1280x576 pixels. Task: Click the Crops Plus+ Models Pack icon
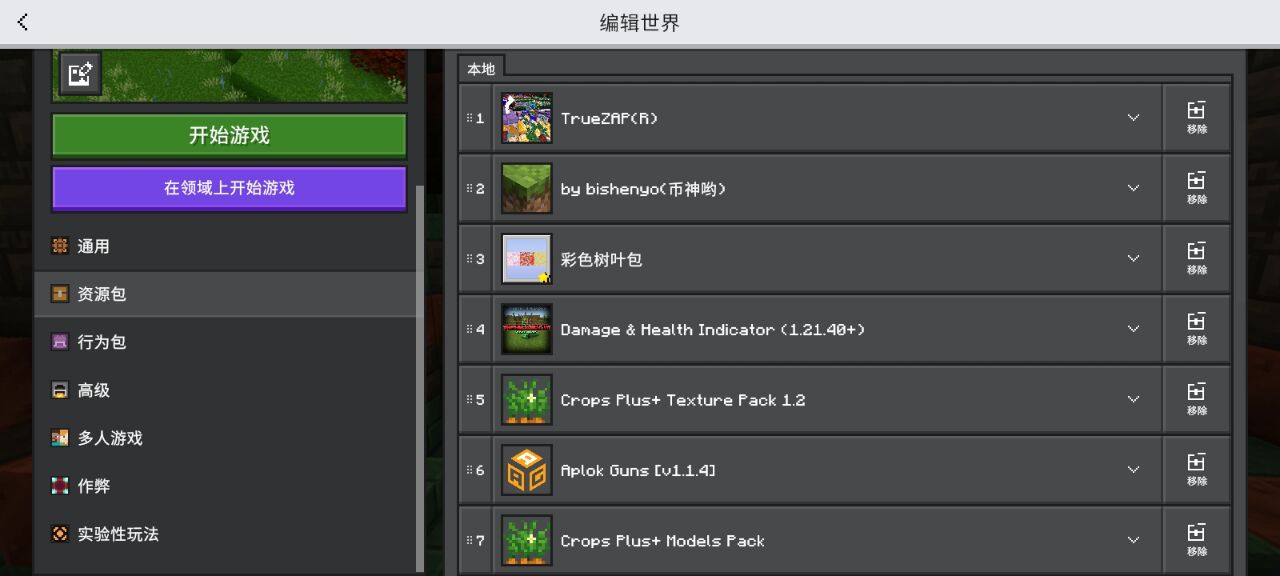pyautogui.click(x=527, y=540)
